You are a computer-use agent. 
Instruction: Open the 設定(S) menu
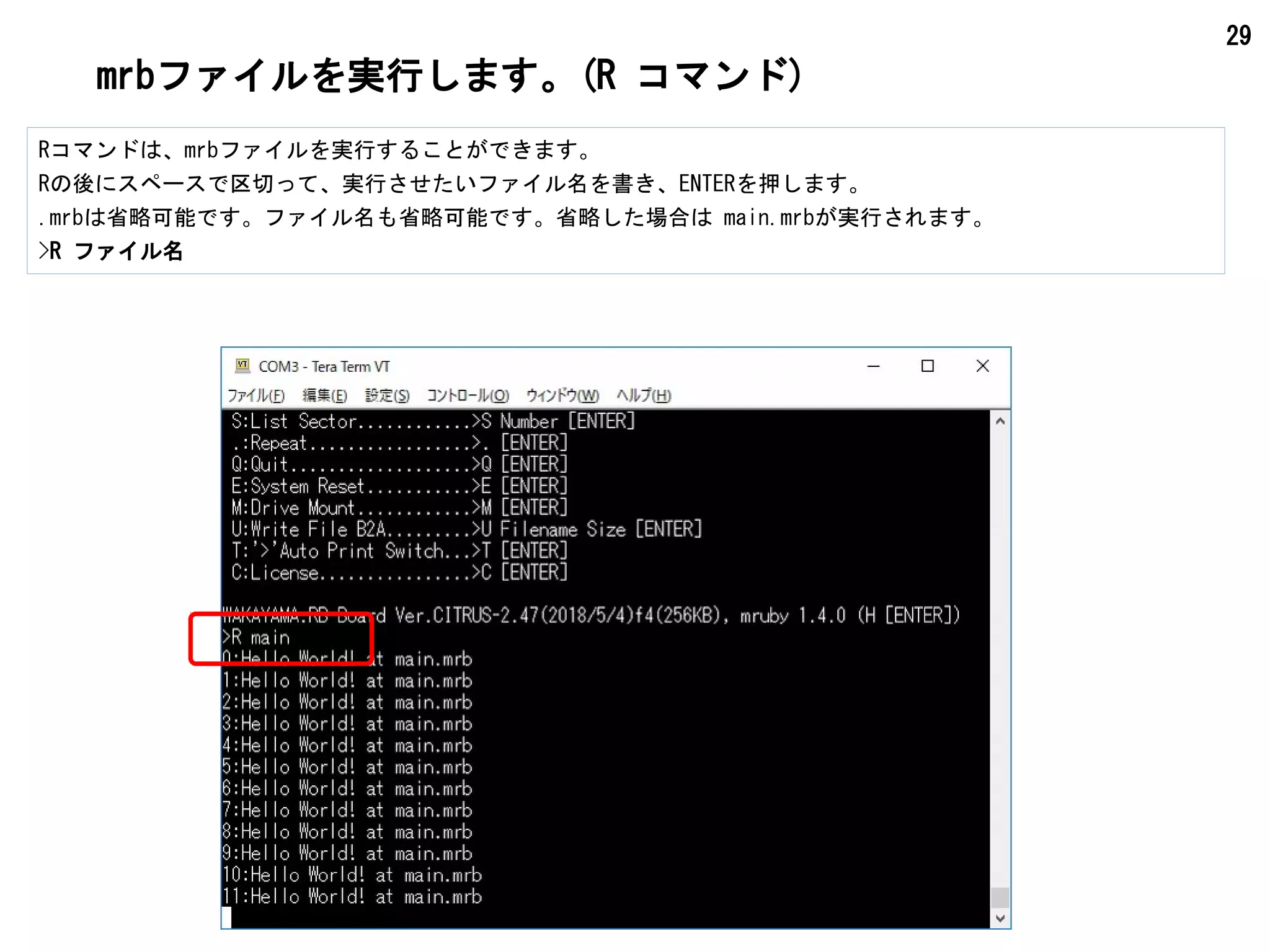coord(388,395)
